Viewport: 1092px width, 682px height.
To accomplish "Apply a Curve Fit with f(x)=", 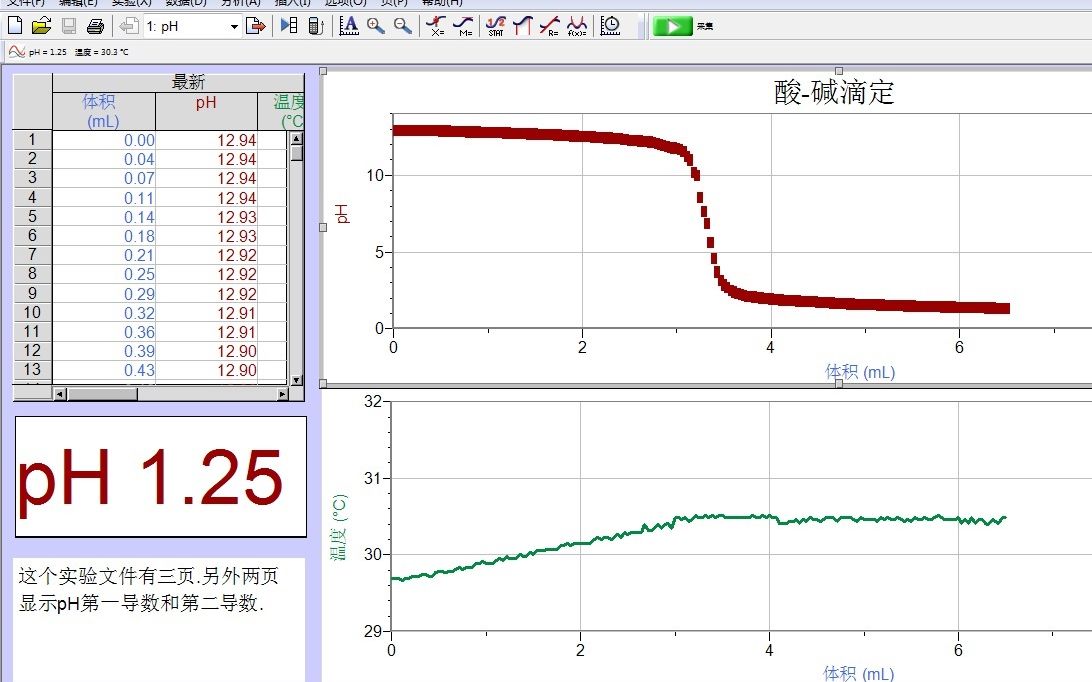I will pyautogui.click(x=575, y=25).
